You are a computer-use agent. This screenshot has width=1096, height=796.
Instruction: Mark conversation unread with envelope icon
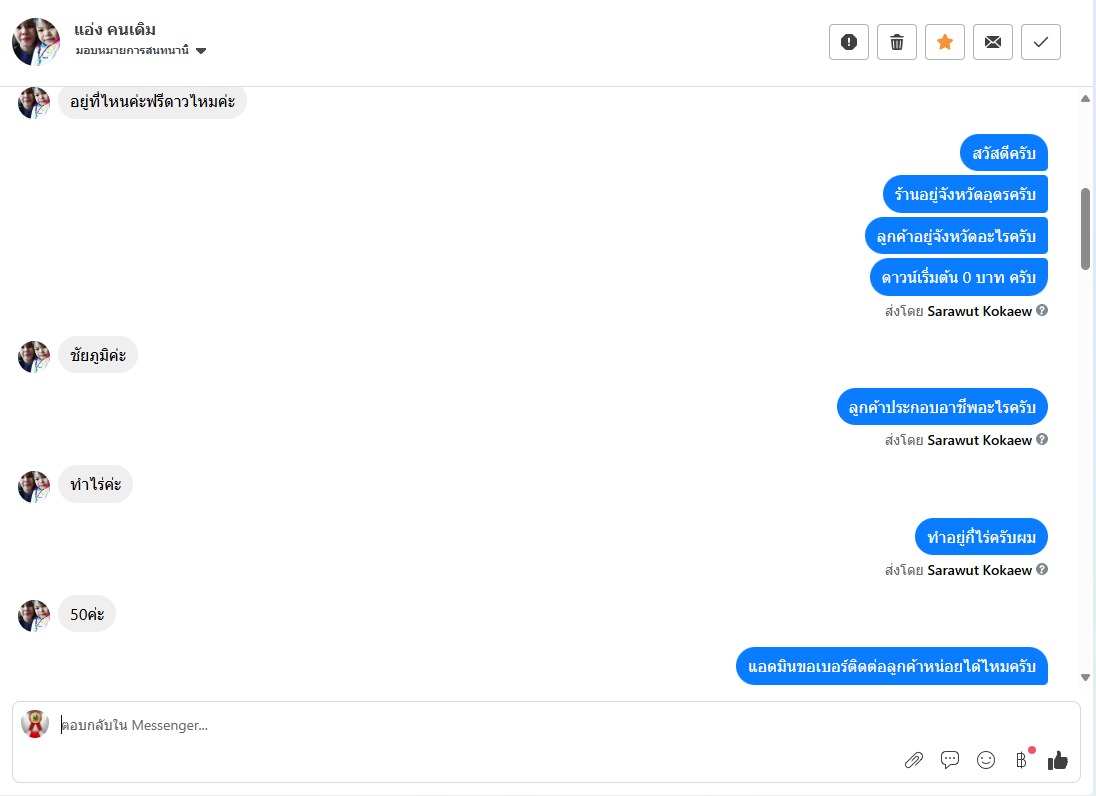pyautogui.click(x=993, y=42)
